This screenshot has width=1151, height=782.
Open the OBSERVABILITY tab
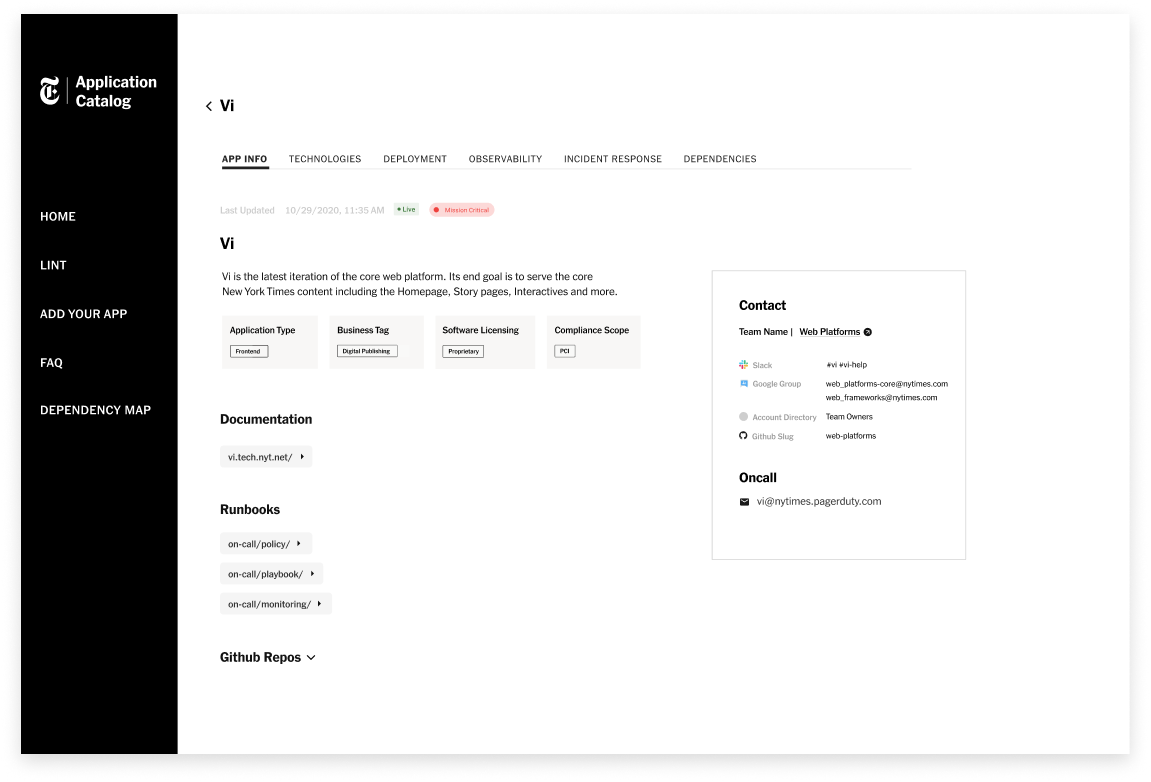point(505,159)
